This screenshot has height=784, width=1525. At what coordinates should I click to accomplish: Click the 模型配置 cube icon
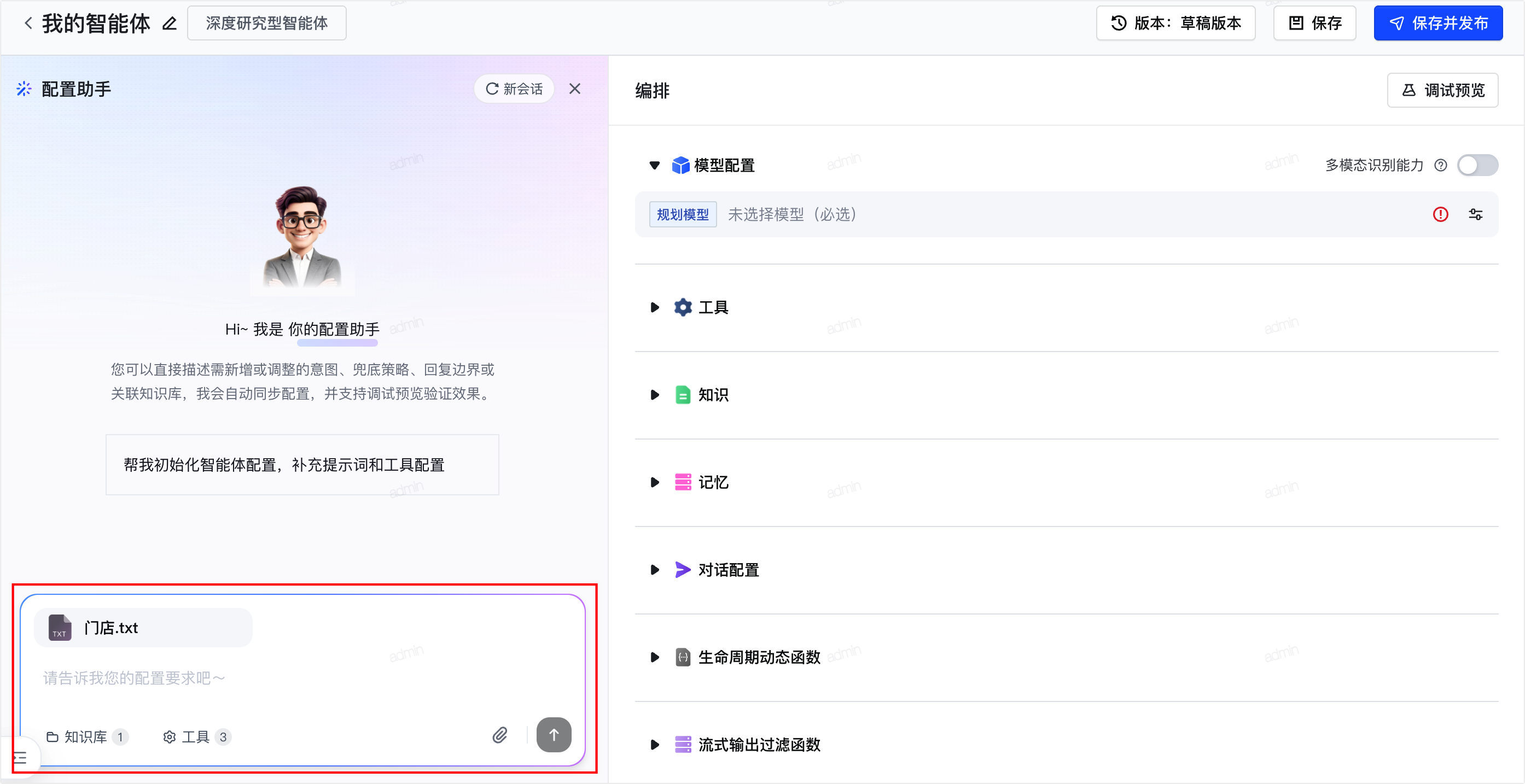coord(680,165)
